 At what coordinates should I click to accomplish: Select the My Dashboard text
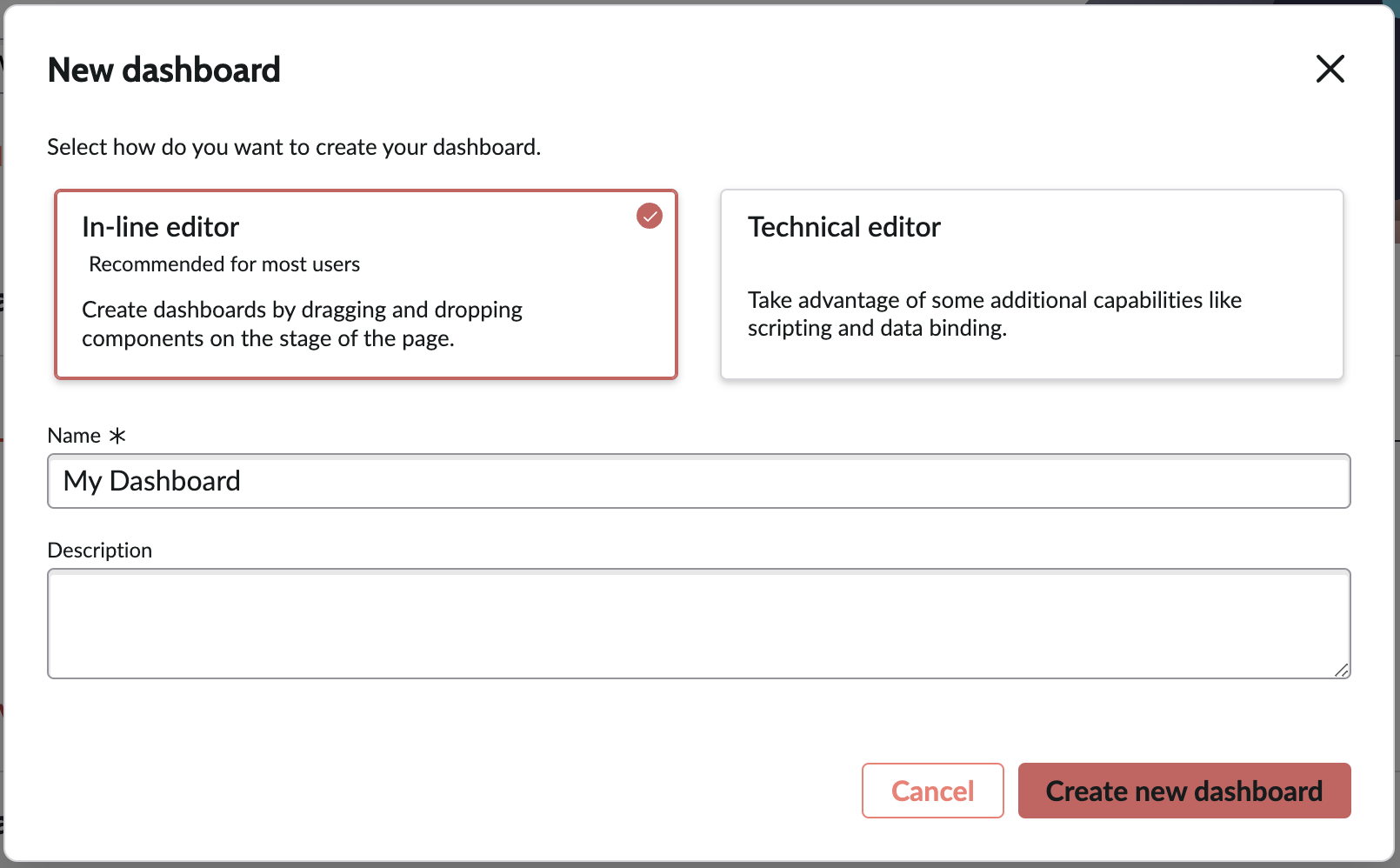(x=152, y=480)
